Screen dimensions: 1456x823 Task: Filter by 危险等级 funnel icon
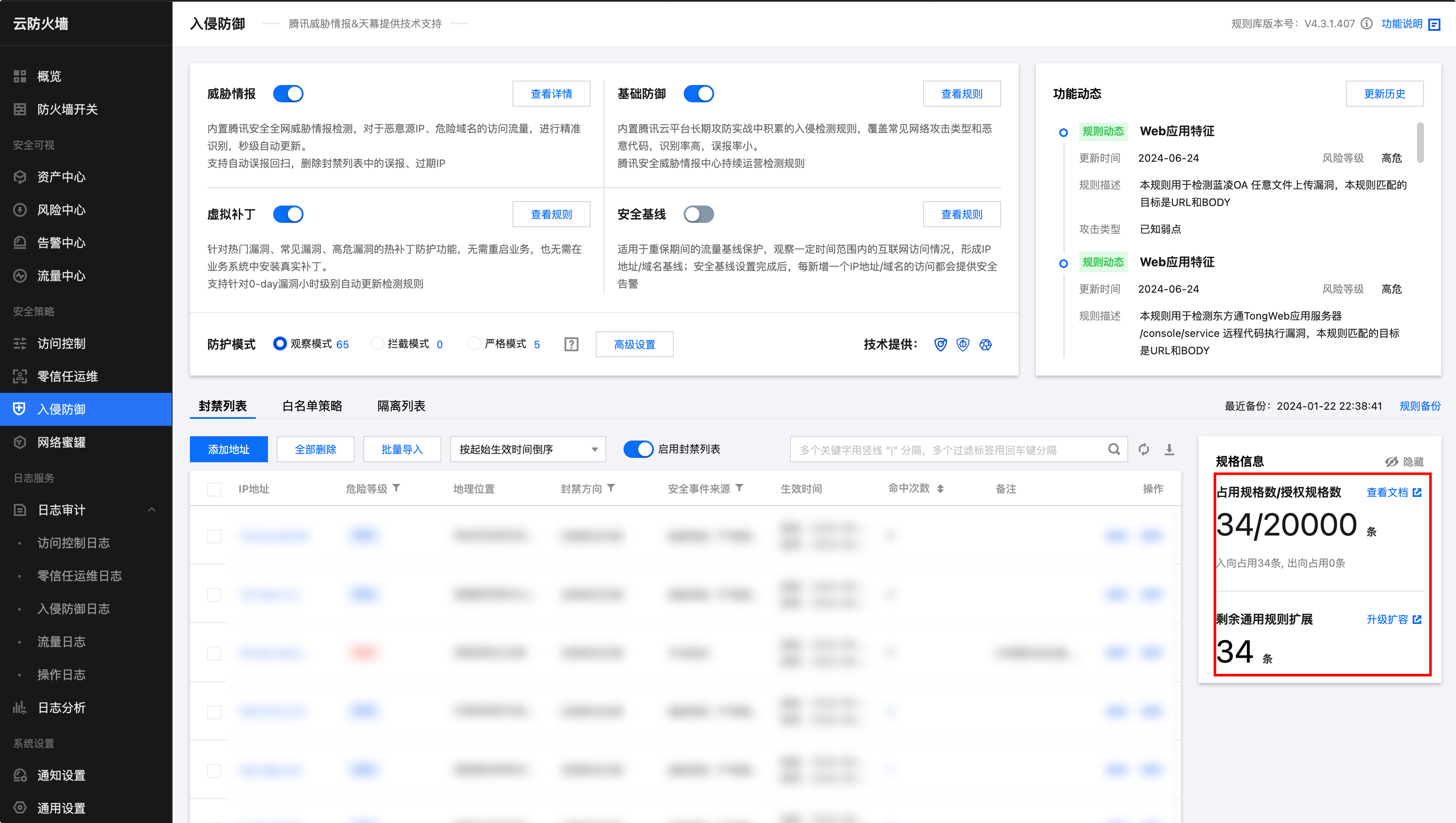coord(397,488)
